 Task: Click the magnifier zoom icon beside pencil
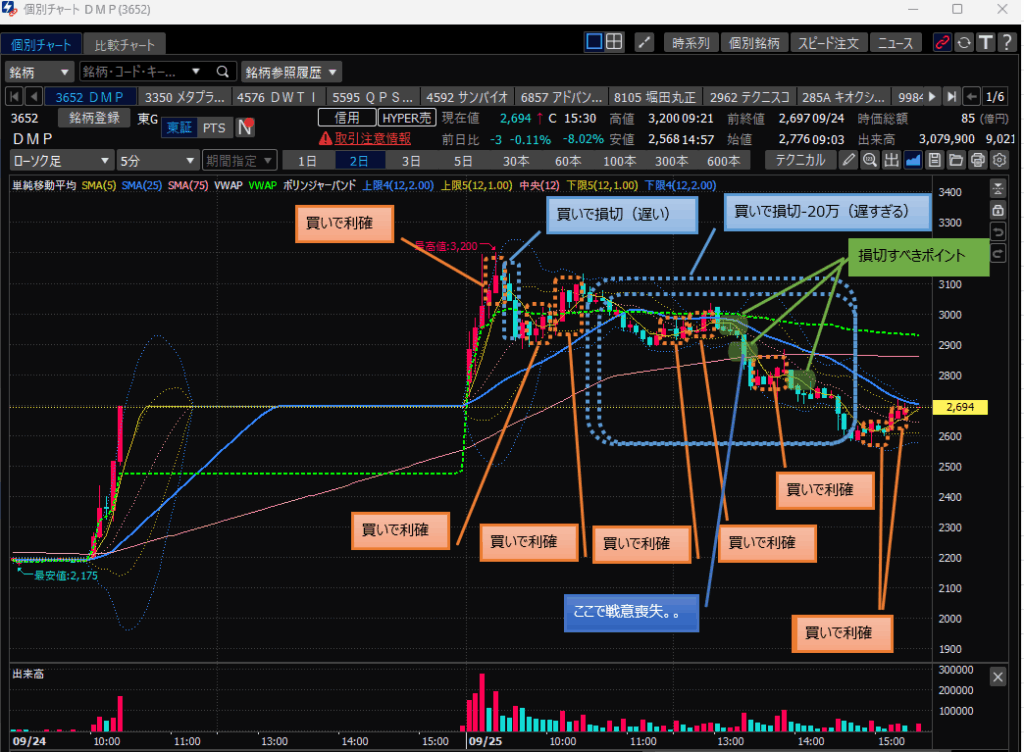870,160
